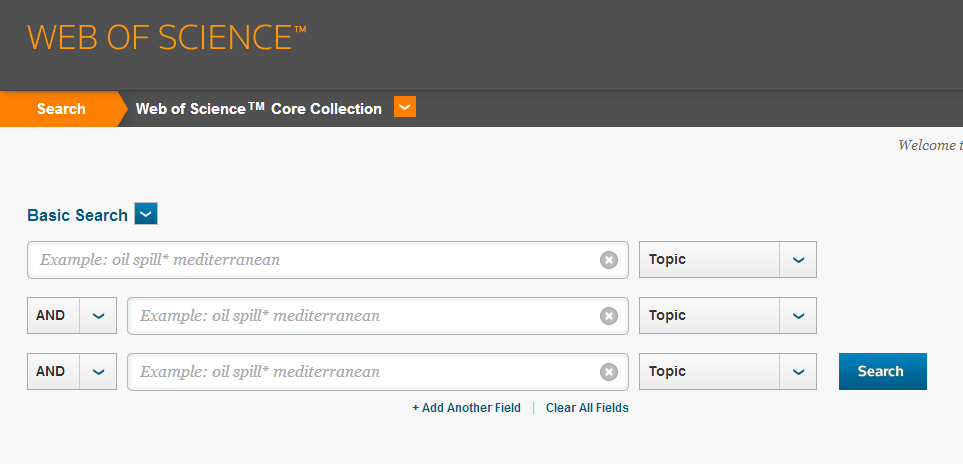This screenshot has height=464, width=963.
Task: Clear the third search row using X icon
Action: (x=609, y=372)
